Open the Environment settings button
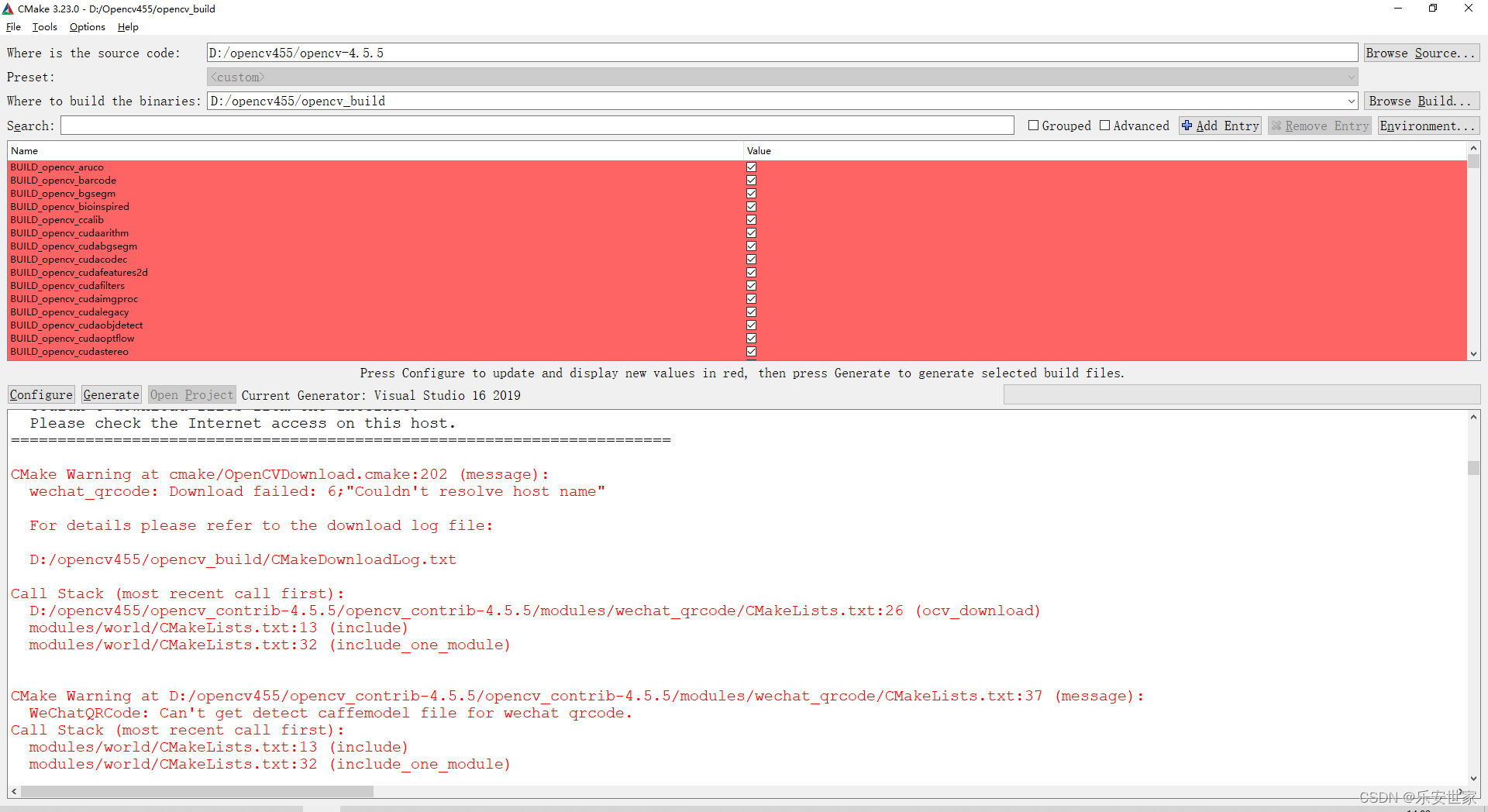Screen dimensions: 1488x812 (1428, 126)
